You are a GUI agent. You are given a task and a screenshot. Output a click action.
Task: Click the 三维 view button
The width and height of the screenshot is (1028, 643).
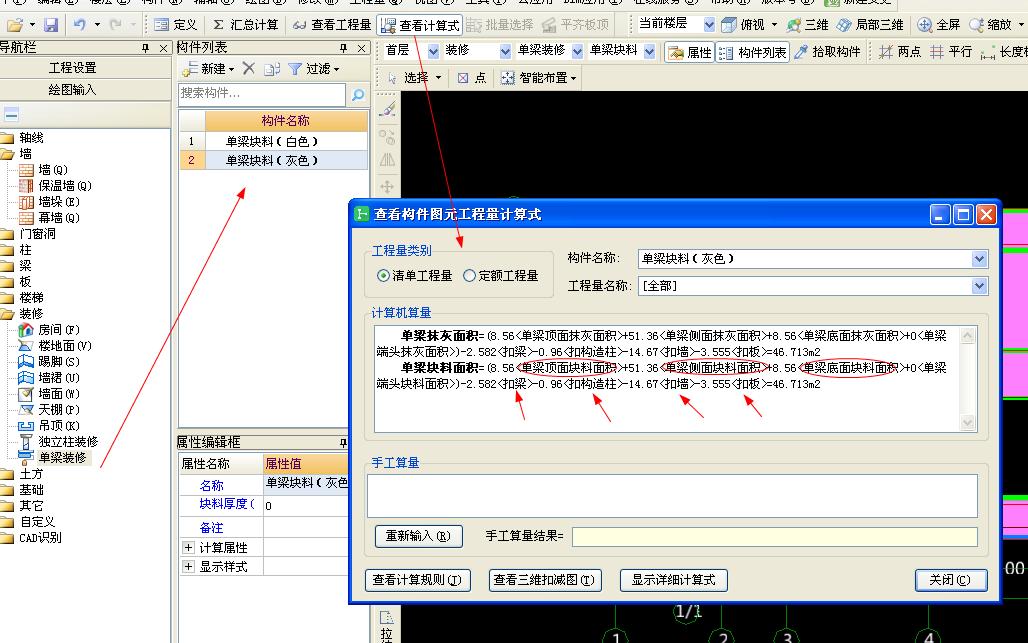pyautogui.click(x=808, y=25)
